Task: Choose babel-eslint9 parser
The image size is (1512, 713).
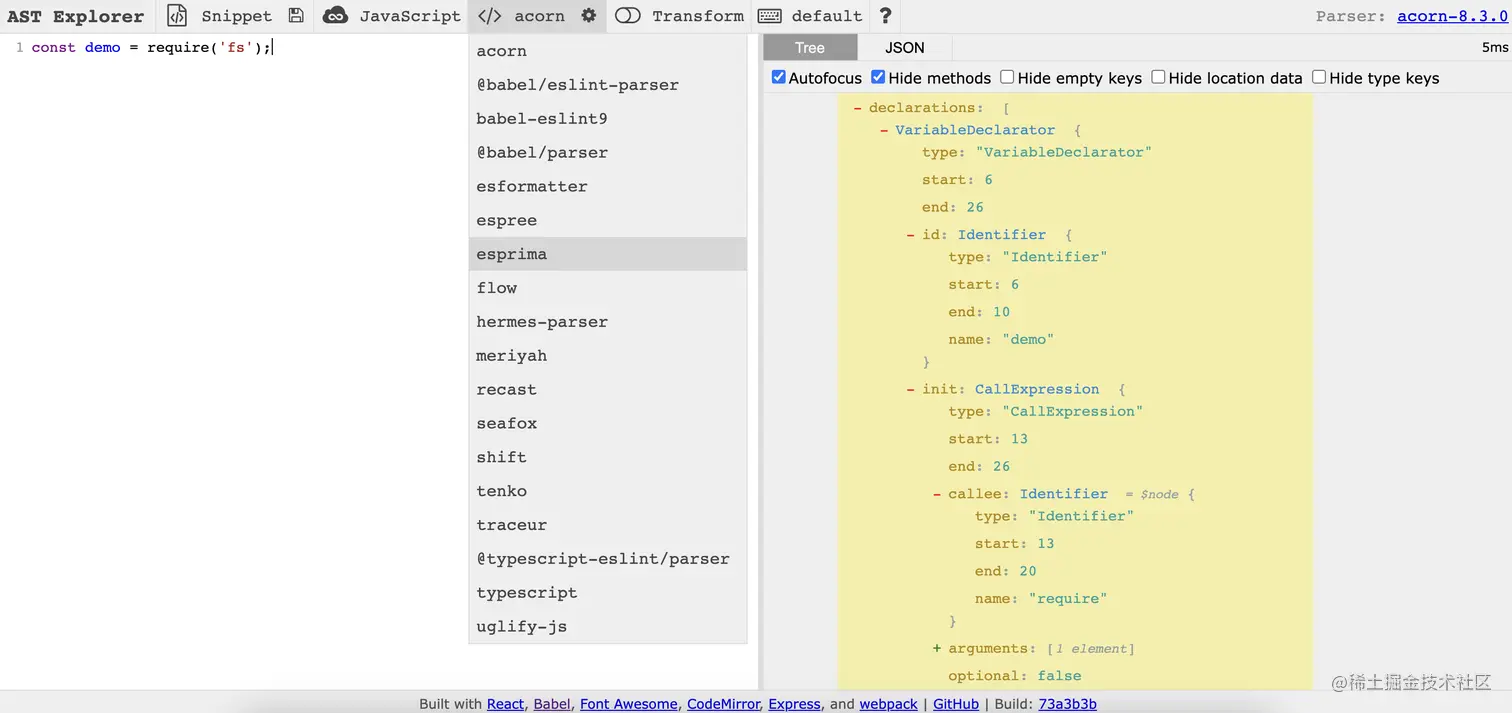Action: pyautogui.click(x=608, y=119)
